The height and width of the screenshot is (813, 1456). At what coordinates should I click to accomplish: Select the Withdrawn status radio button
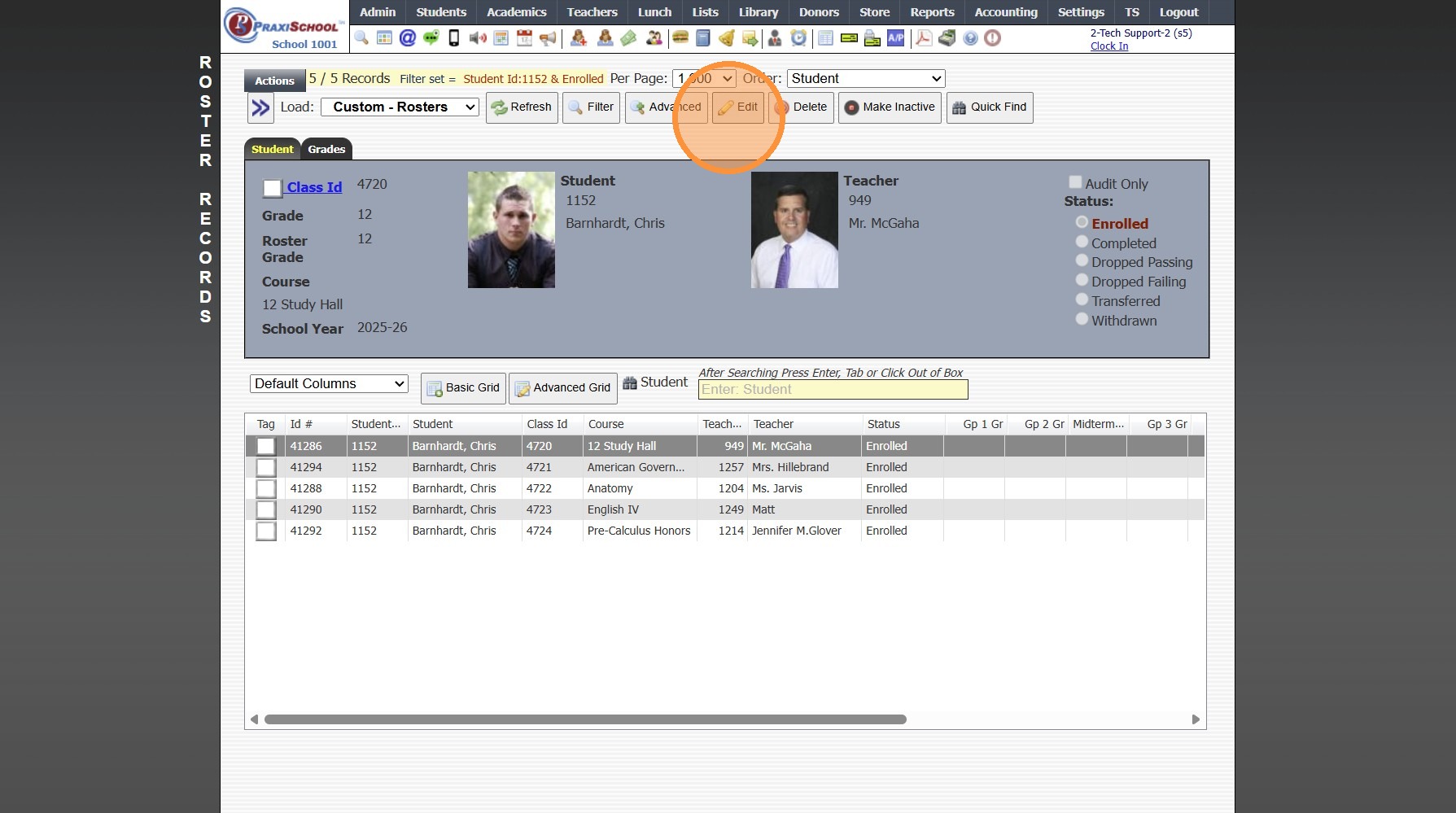1082,319
